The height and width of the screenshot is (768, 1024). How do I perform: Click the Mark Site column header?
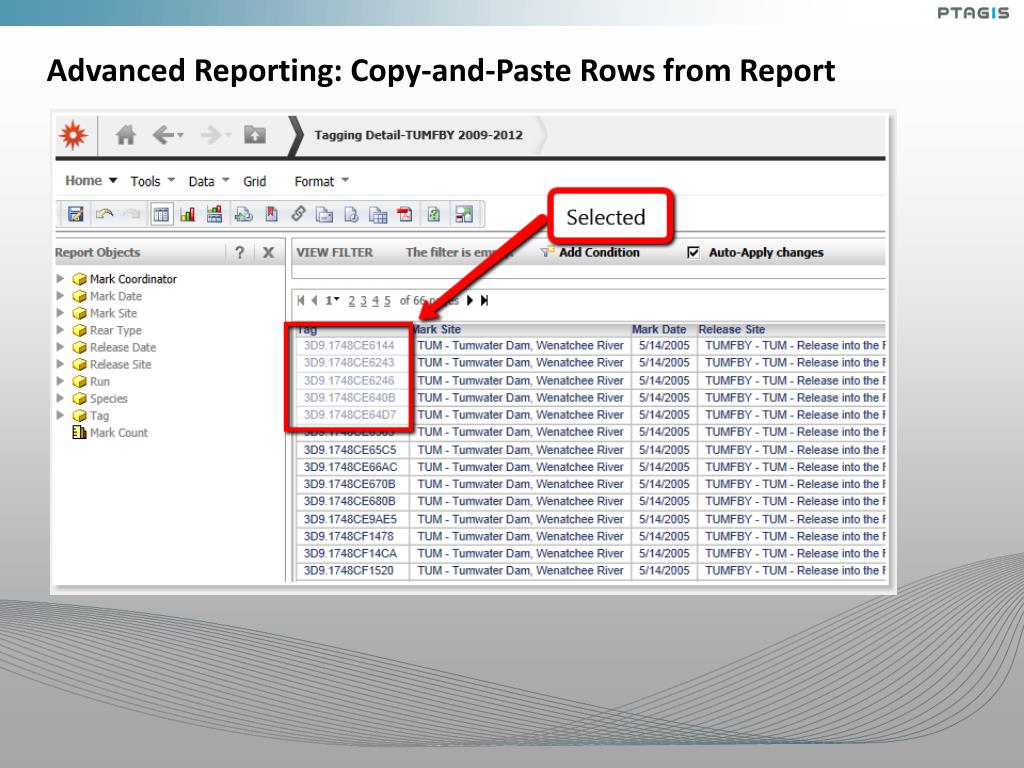[437, 329]
